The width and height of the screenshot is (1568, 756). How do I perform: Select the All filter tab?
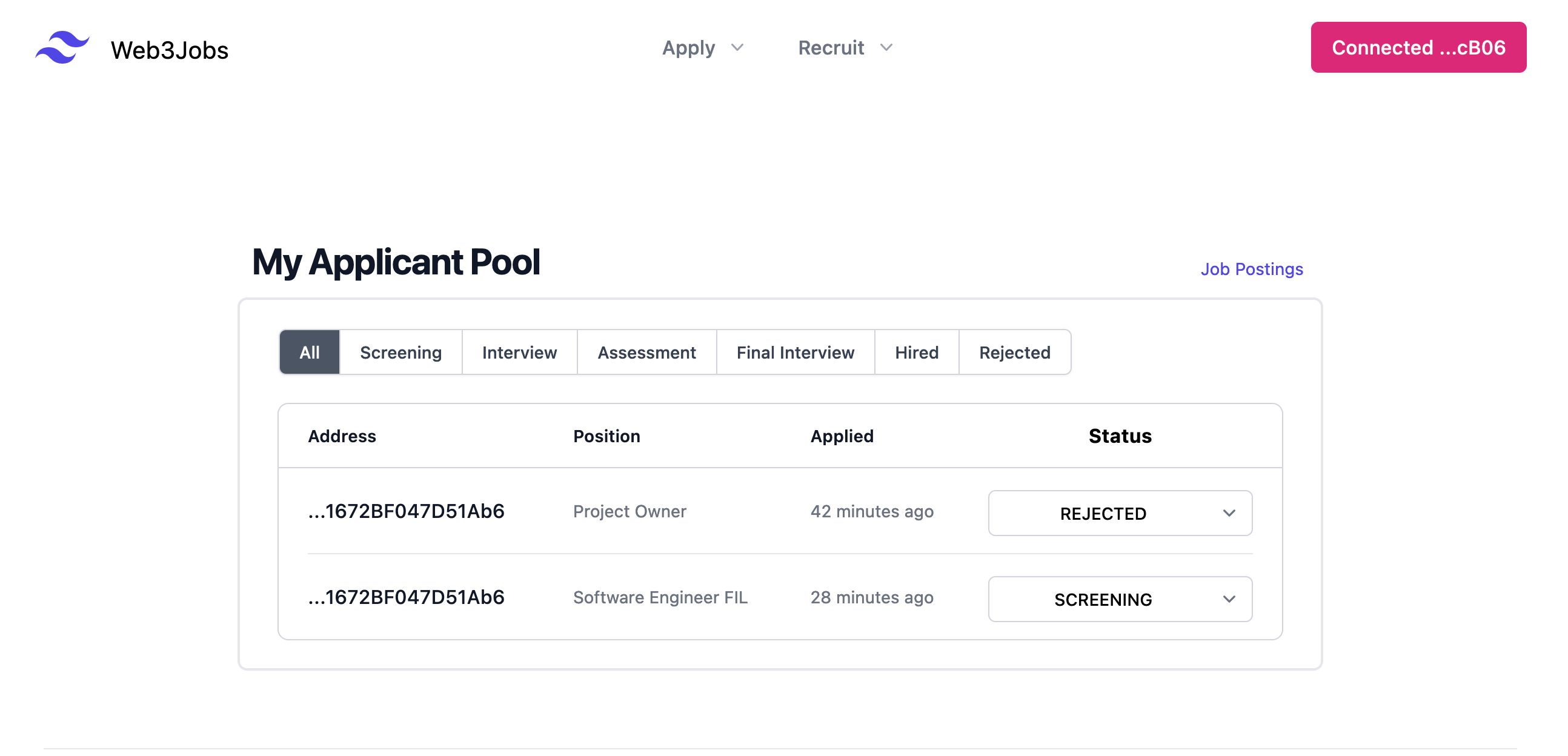(x=309, y=351)
